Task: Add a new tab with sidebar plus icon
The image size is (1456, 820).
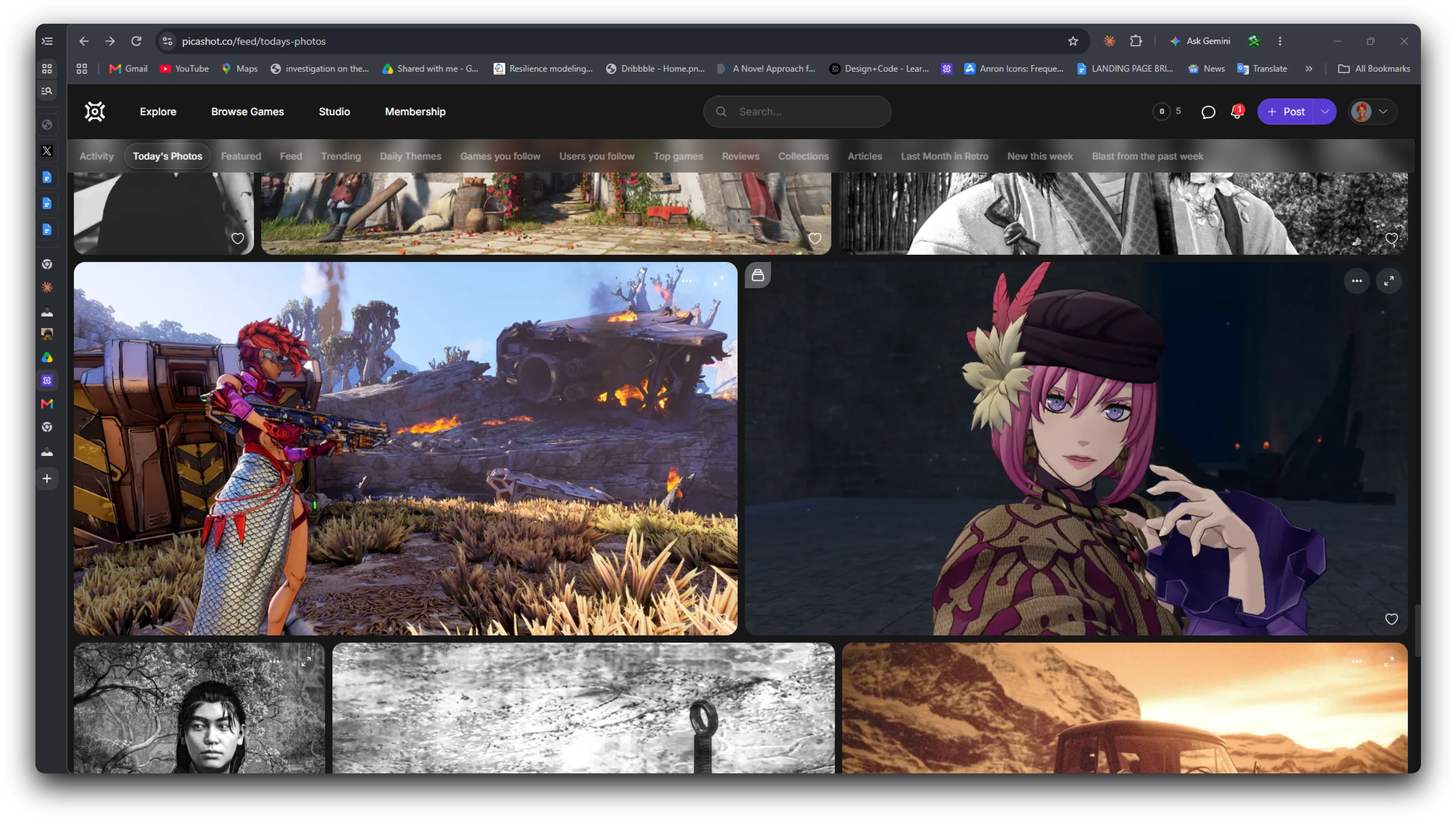Action: click(x=48, y=479)
